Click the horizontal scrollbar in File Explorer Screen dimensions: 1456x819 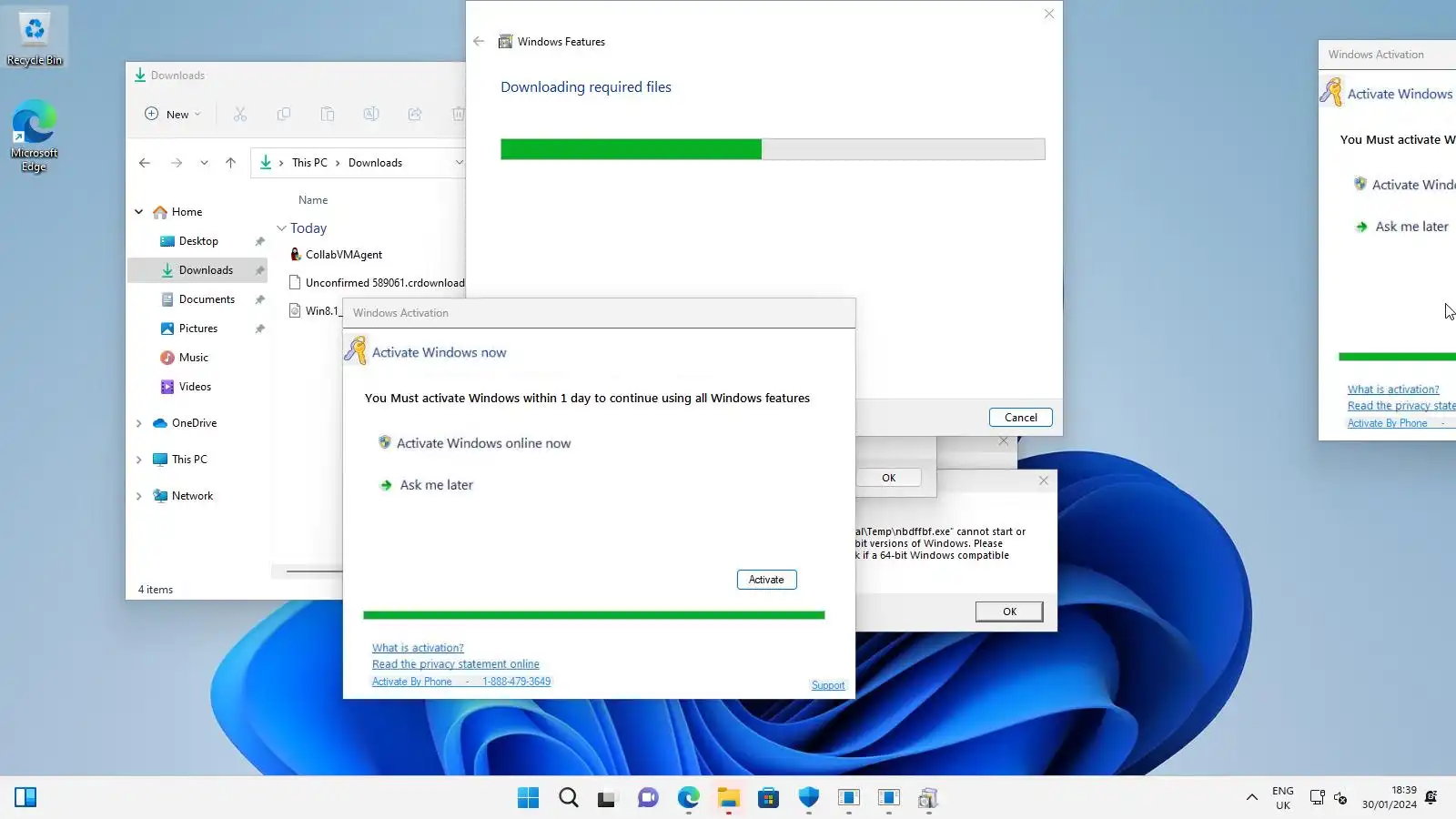click(x=314, y=571)
